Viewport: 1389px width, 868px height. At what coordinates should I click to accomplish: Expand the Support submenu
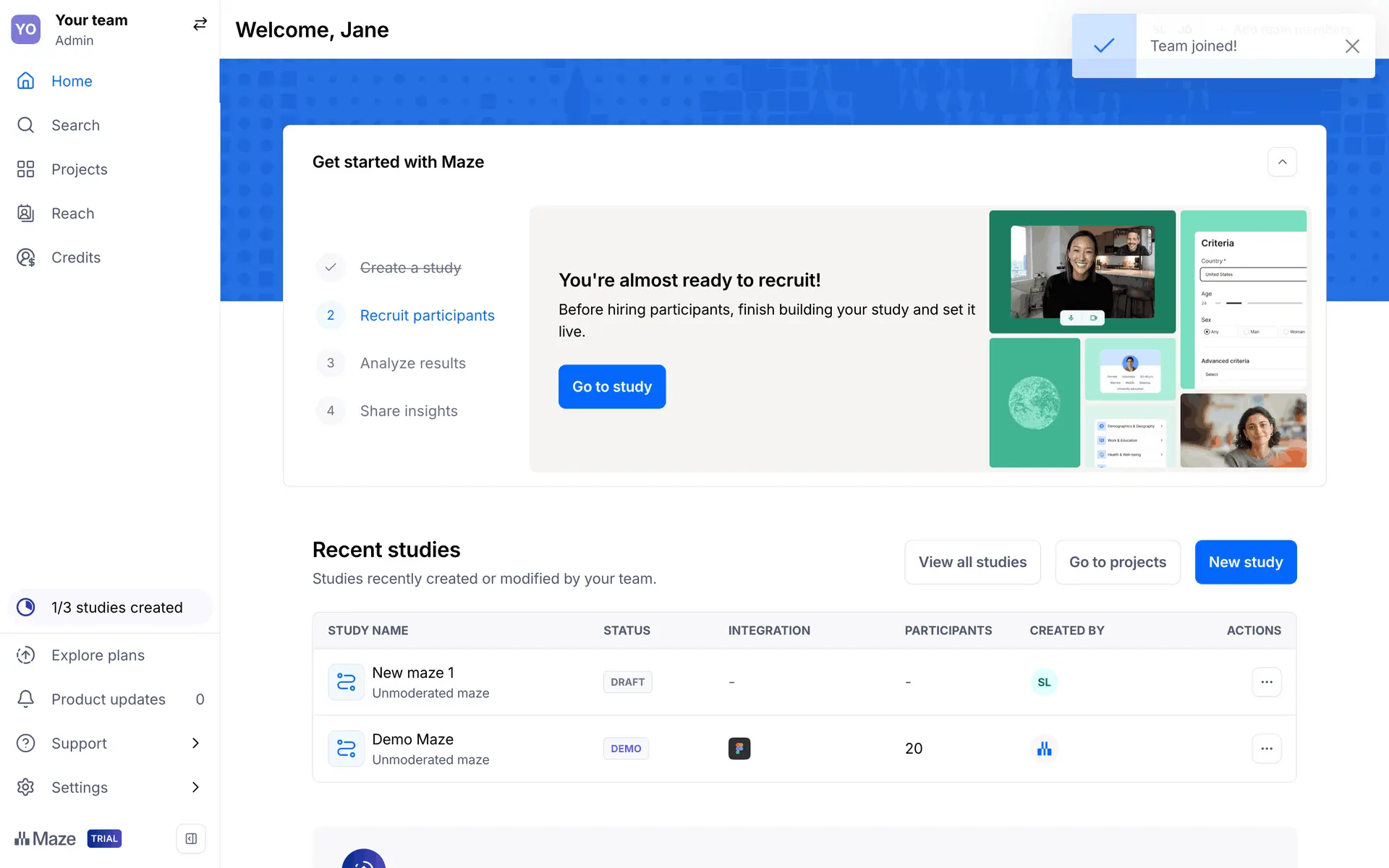[195, 743]
